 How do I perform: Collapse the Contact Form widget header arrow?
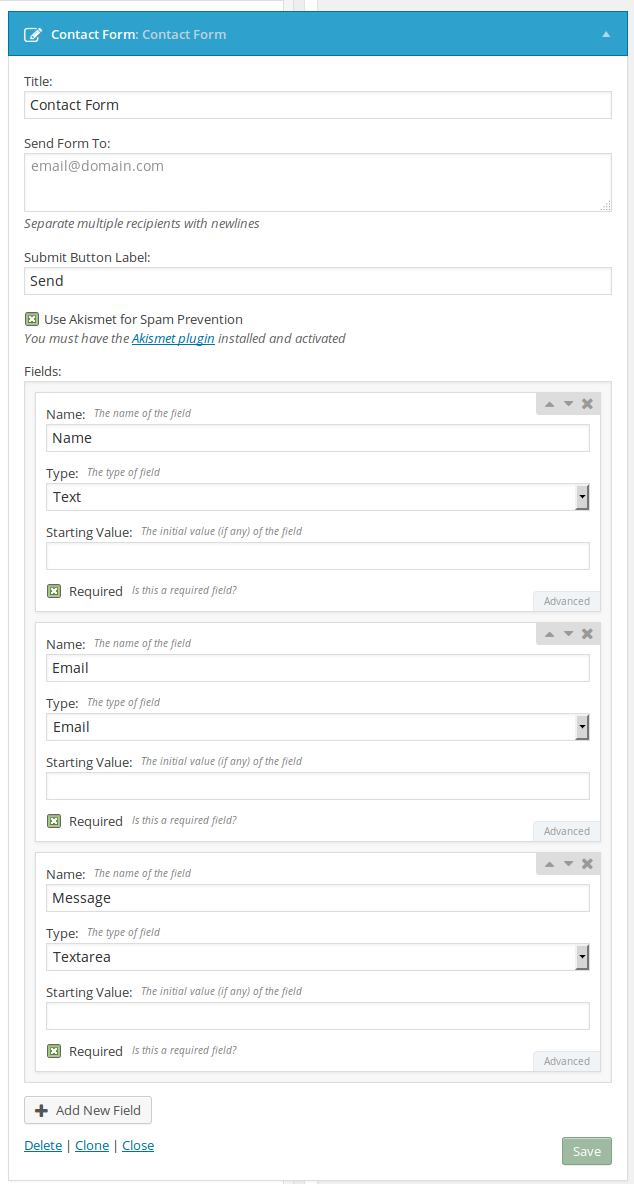(605, 34)
